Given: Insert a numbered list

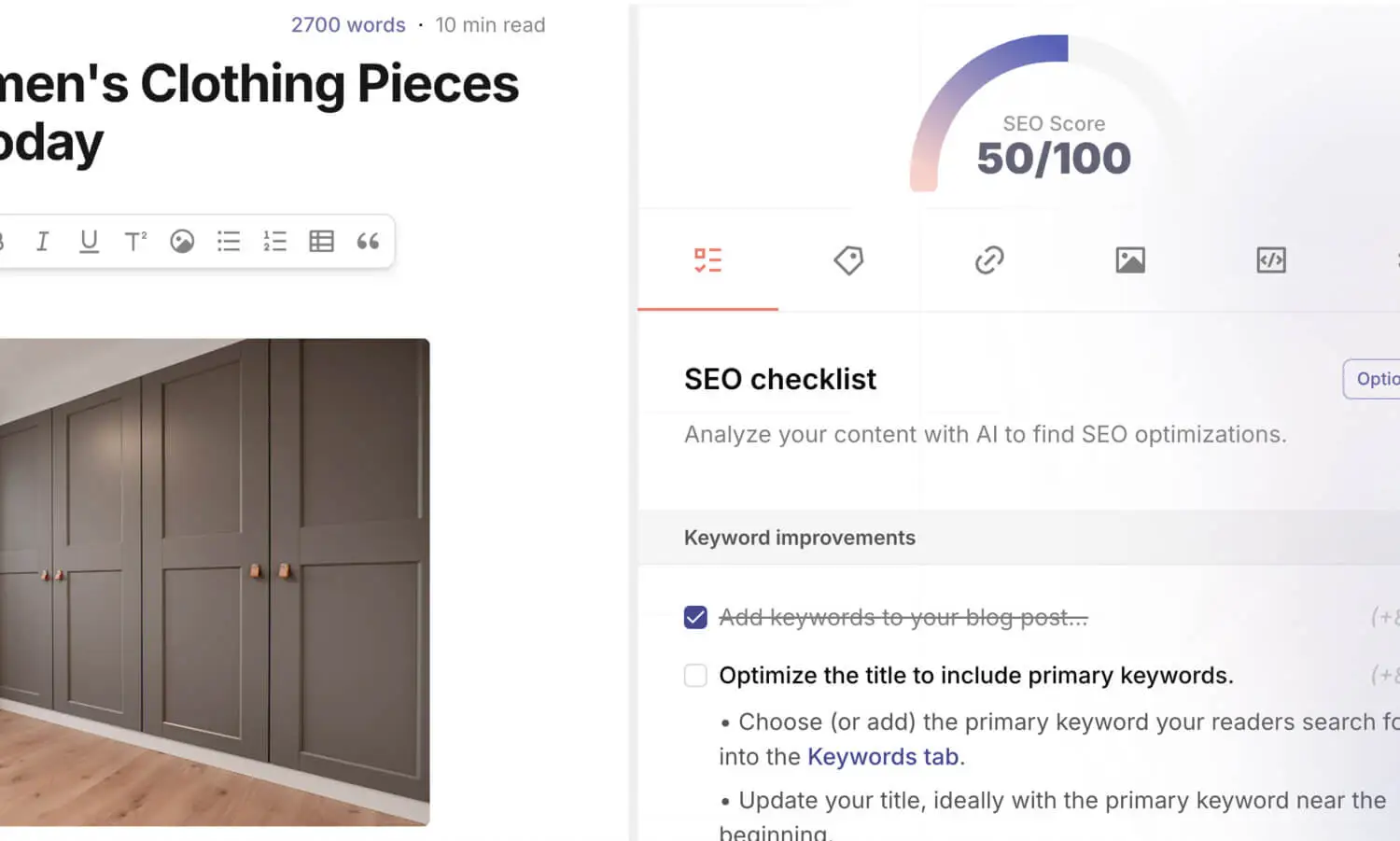Looking at the screenshot, I should click(x=274, y=242).
